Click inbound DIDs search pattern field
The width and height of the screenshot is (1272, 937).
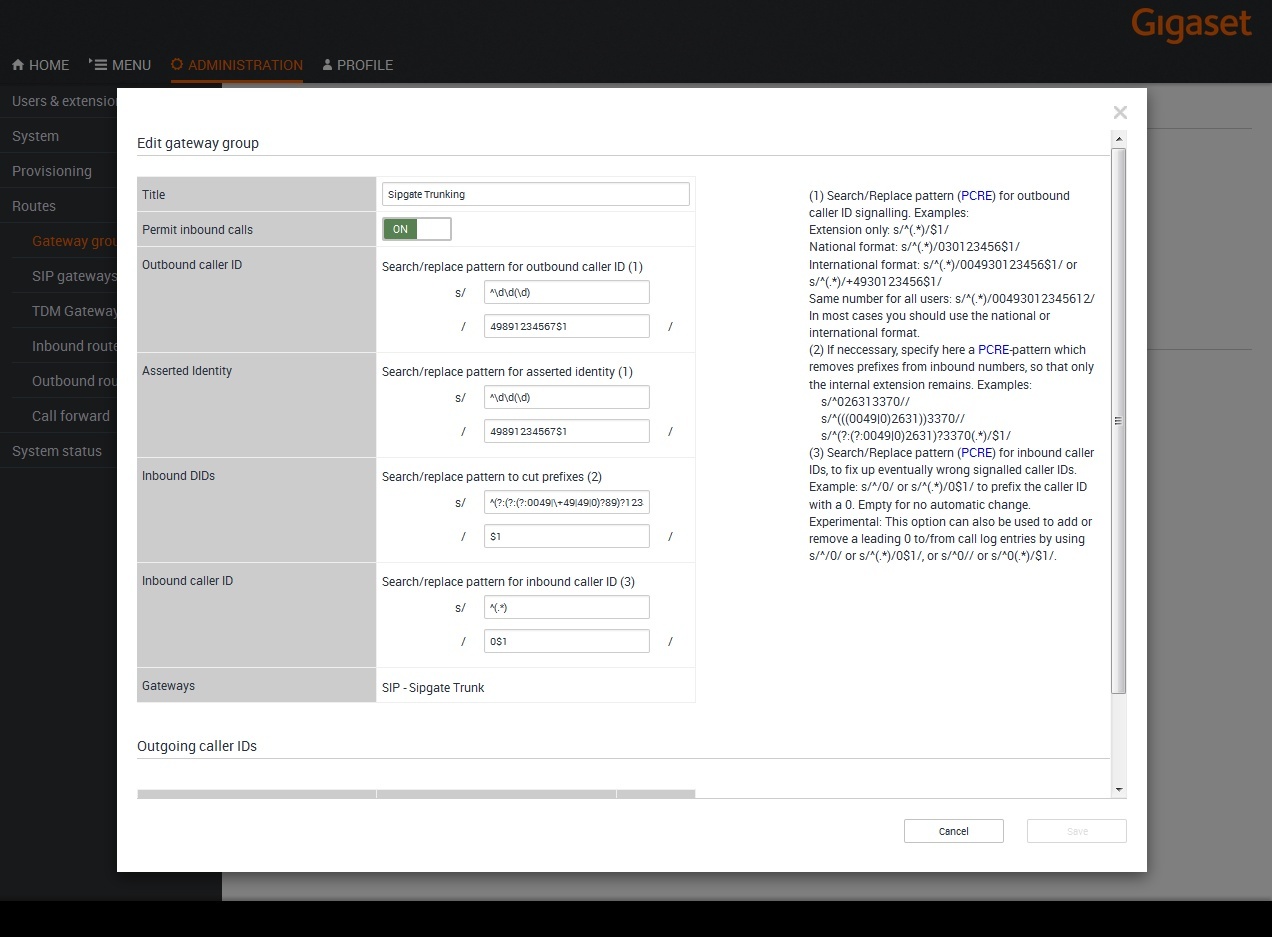click(x=567, y=502)
